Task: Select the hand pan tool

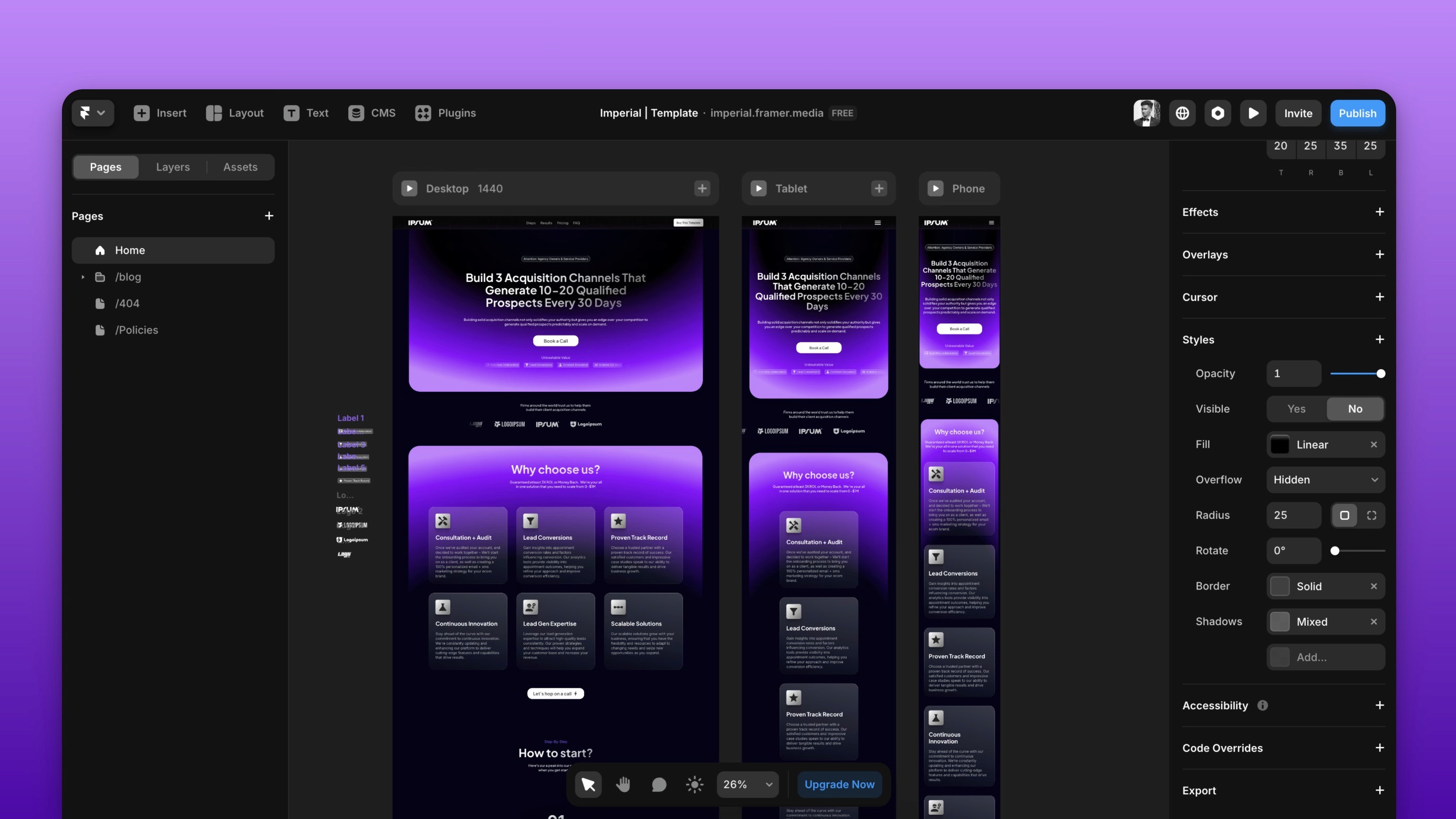Action: point(623,784)
